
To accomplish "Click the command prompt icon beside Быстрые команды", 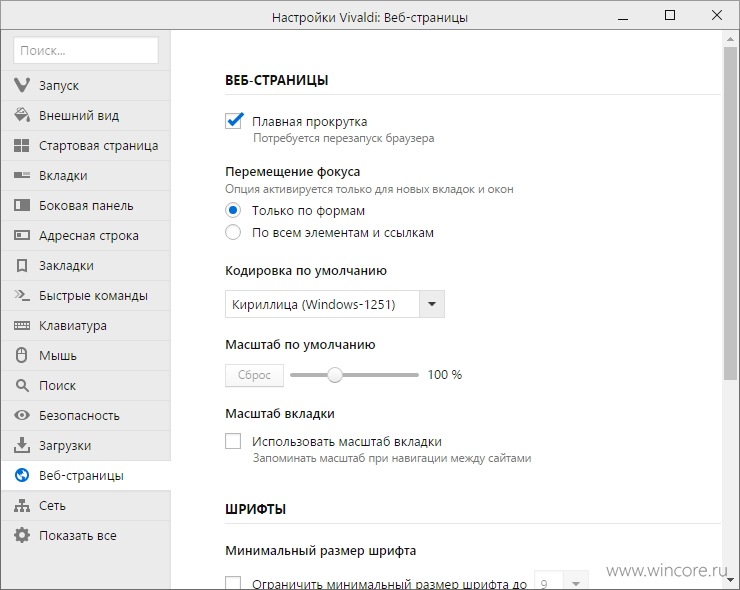I will pyautogui.click(x=22, y=295).
